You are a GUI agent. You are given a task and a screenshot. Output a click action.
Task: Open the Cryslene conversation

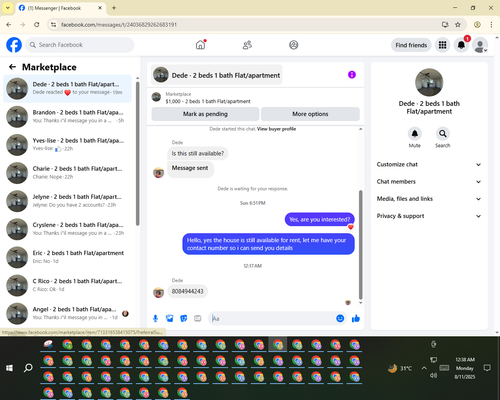coord(67,229)
